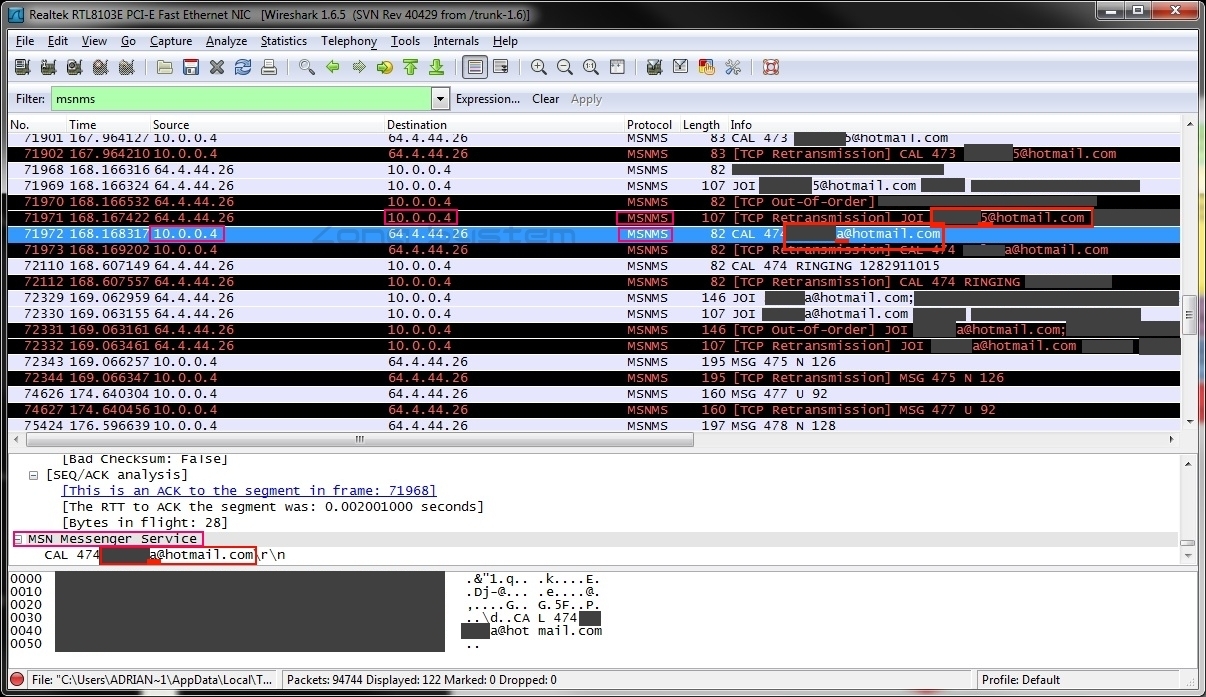
Task: Edit display filters toolbar icon
Action: pos(681,67)
